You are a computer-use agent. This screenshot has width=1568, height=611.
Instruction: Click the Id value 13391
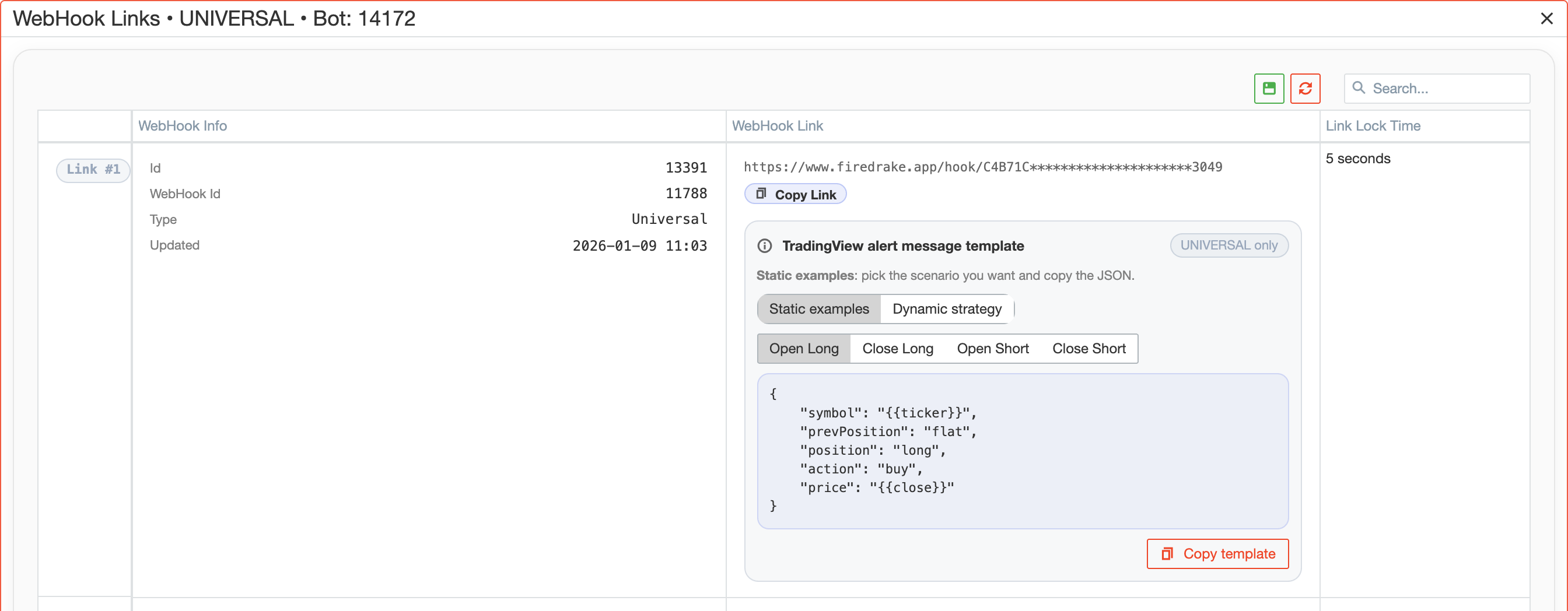(x=686, y=168)
